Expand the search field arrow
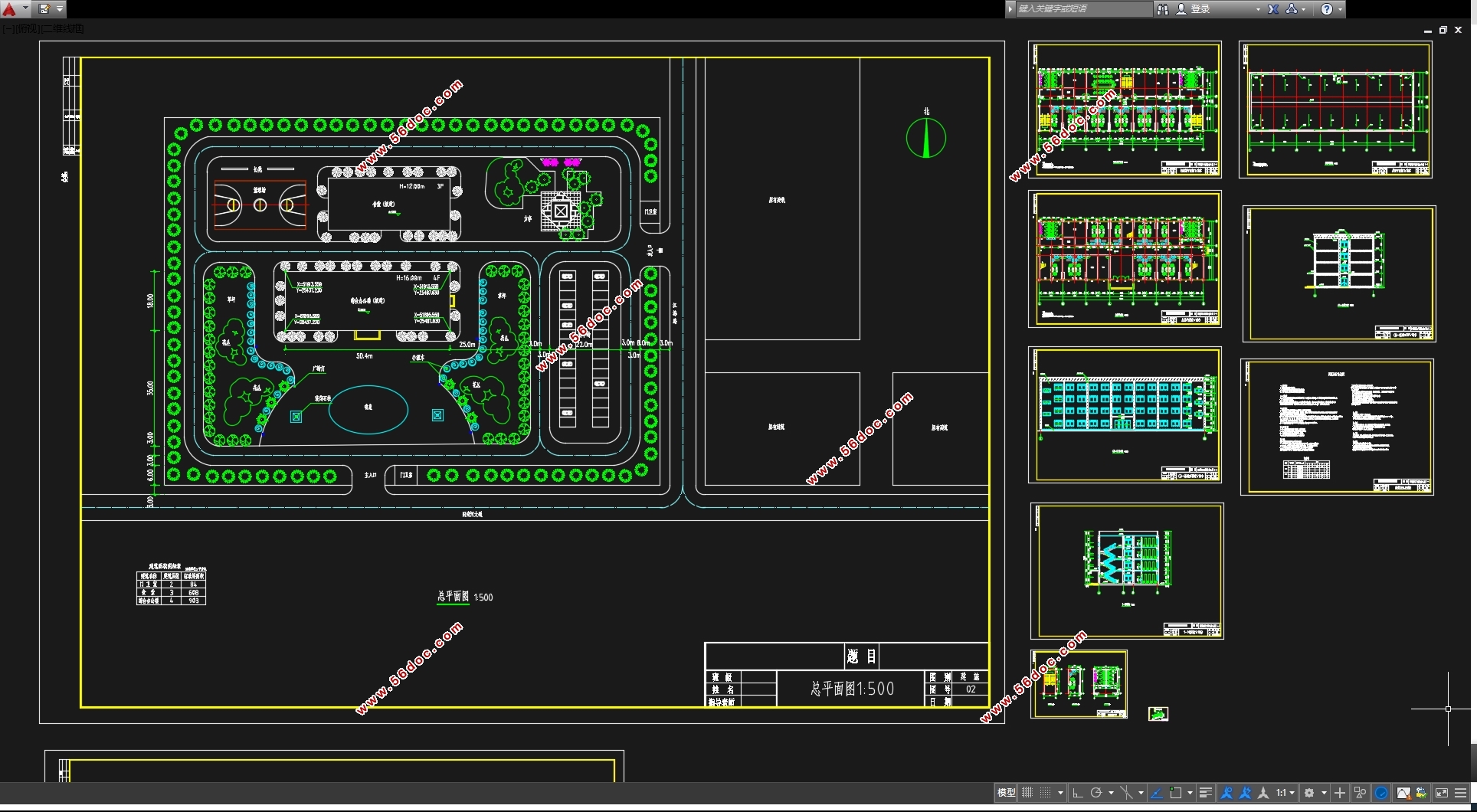Viewport: 1477px width, 812px height. (x=1010, y=9)
